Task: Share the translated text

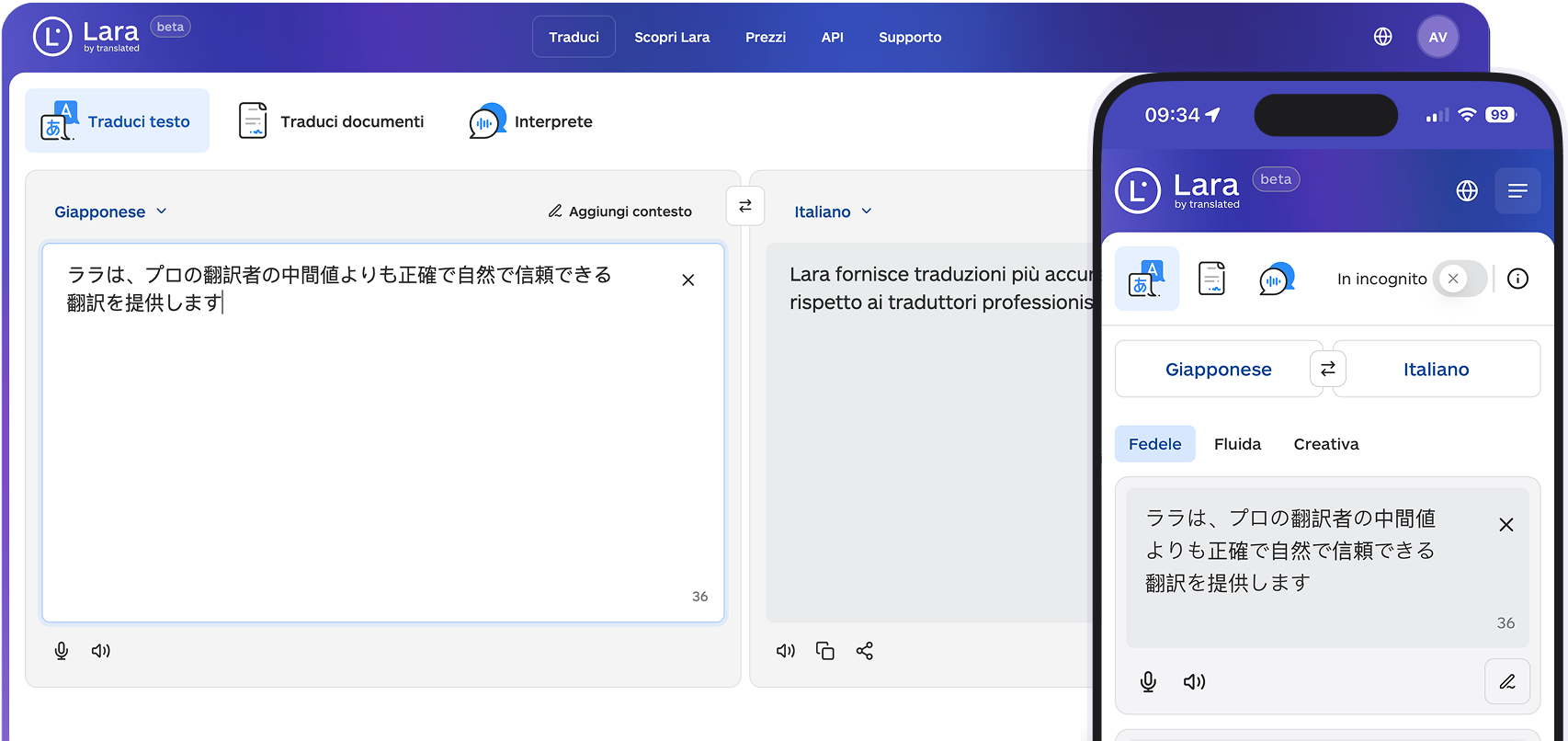Action: point(864,651)
